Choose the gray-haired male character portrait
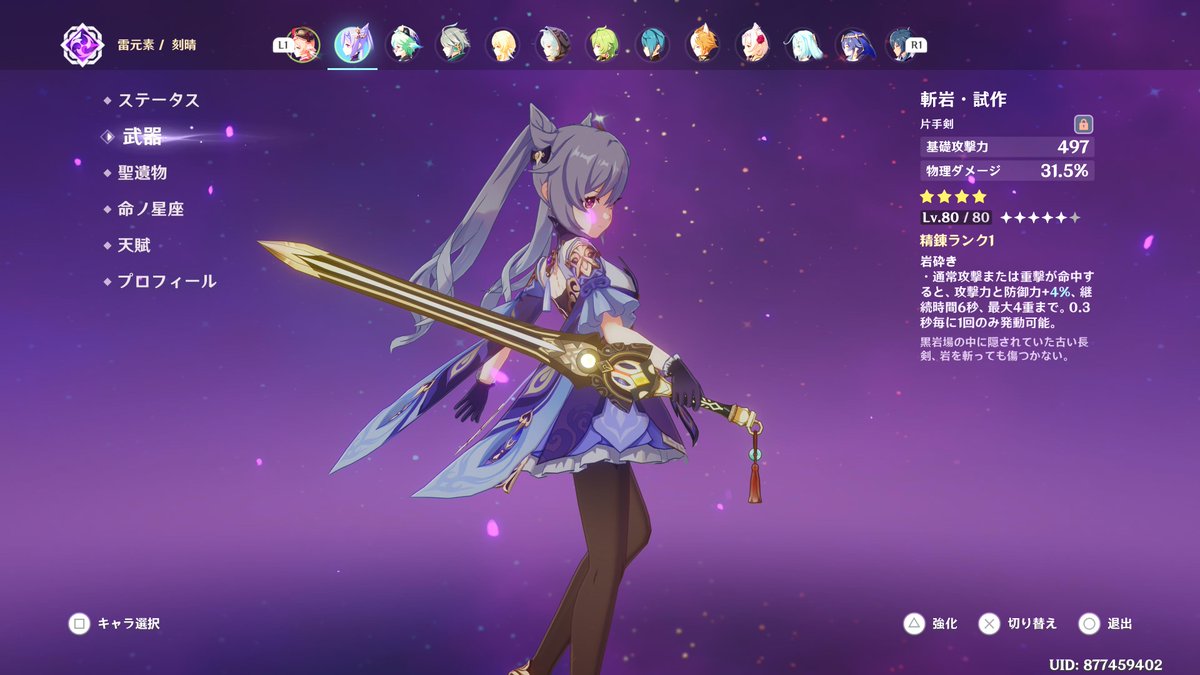Image resolution: width=1200 pixels, height=675 pixels. (453, 45)
